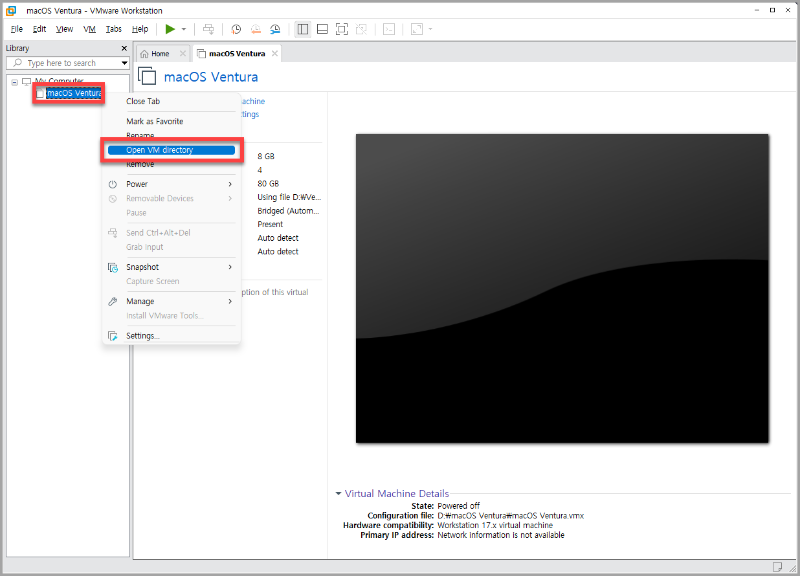Viewport: 800px width, 576px height.
Task: Click the green Power On play button
Action: point(170,29)
